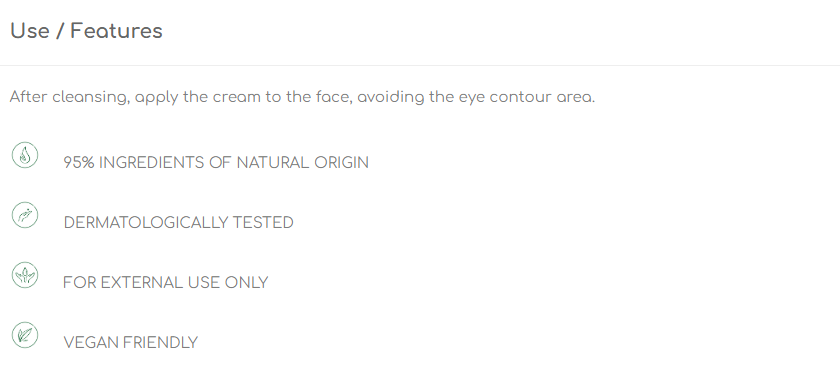Click the VEGAN FRIENDLY label
This screenshot has width=840, height=381.
pyautogui.click(x=131, y=342)
